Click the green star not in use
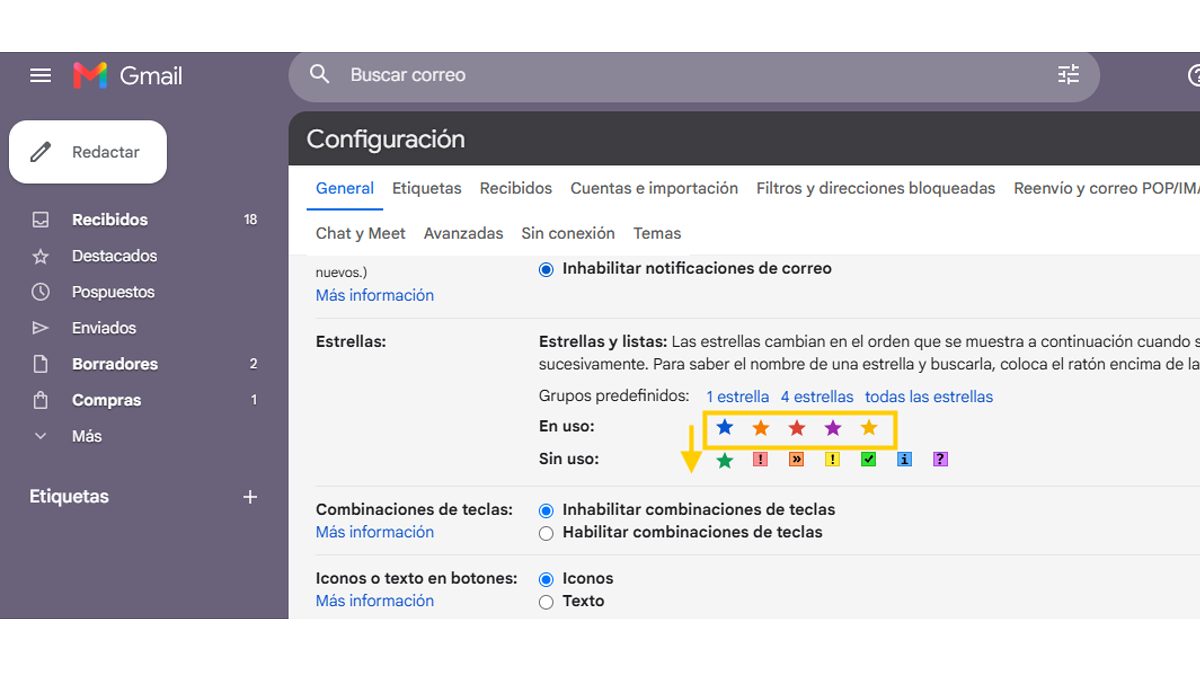The image size is (1200, 675). pos(725,460)
